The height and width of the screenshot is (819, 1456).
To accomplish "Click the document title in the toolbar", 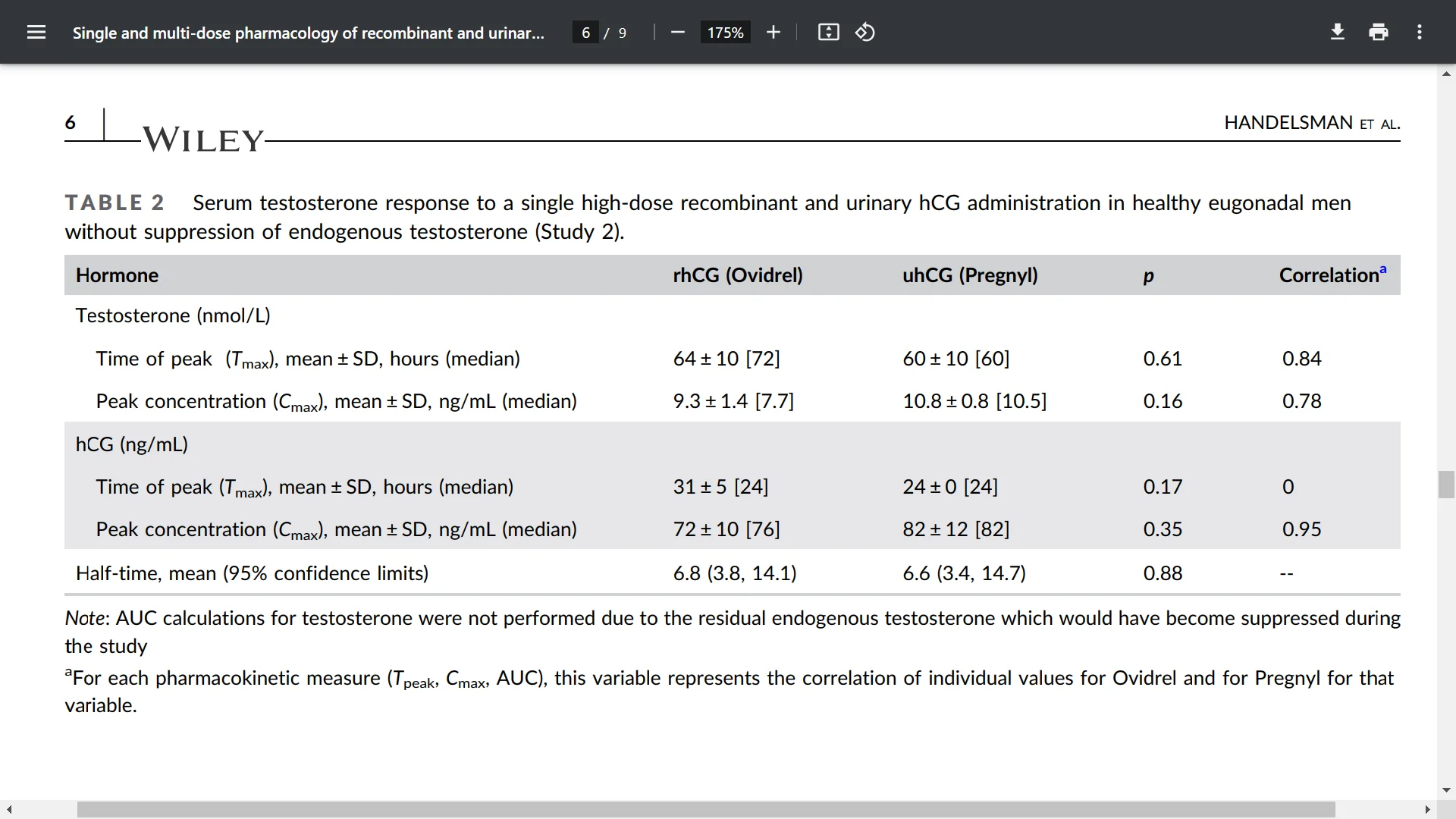I will point(308,32).
